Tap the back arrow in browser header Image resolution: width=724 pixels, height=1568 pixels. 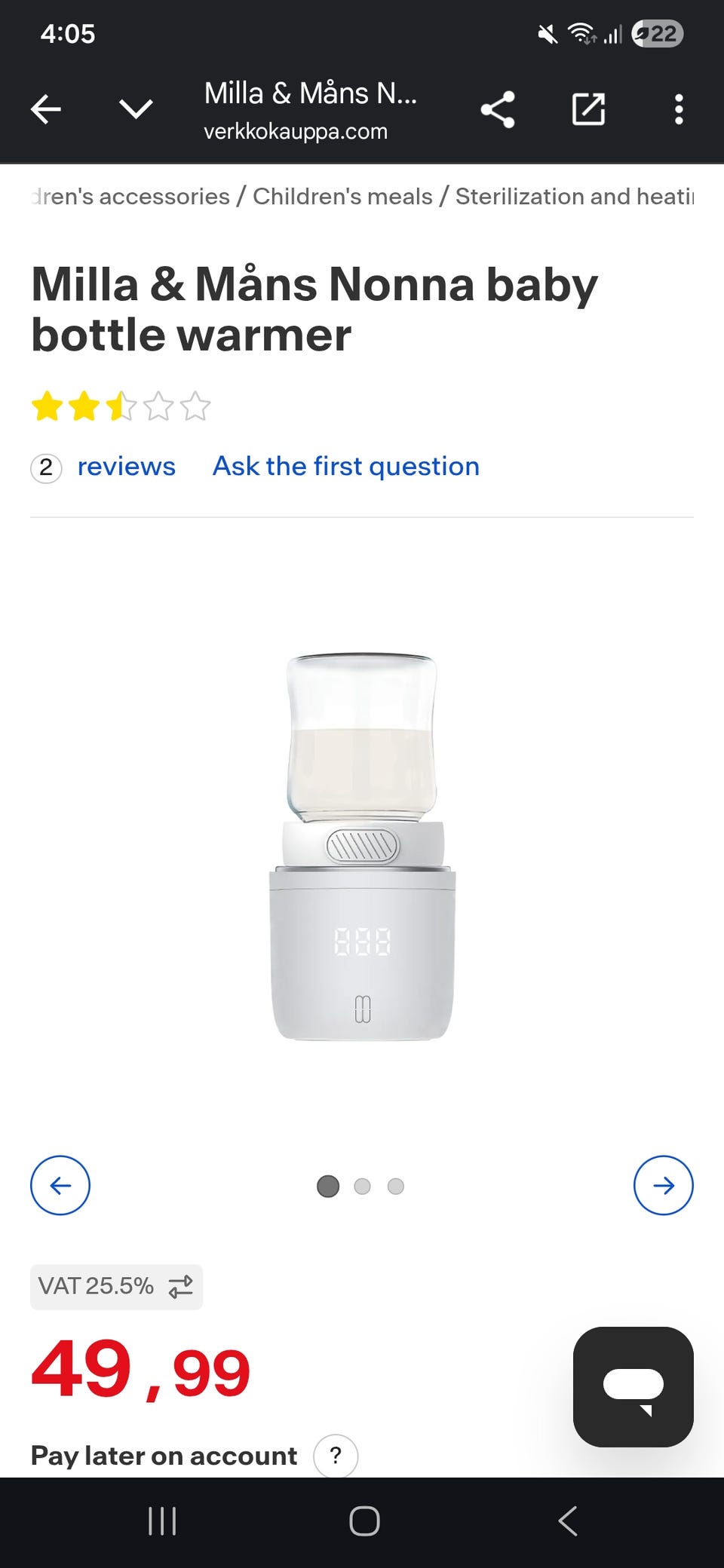pos(46,110)
